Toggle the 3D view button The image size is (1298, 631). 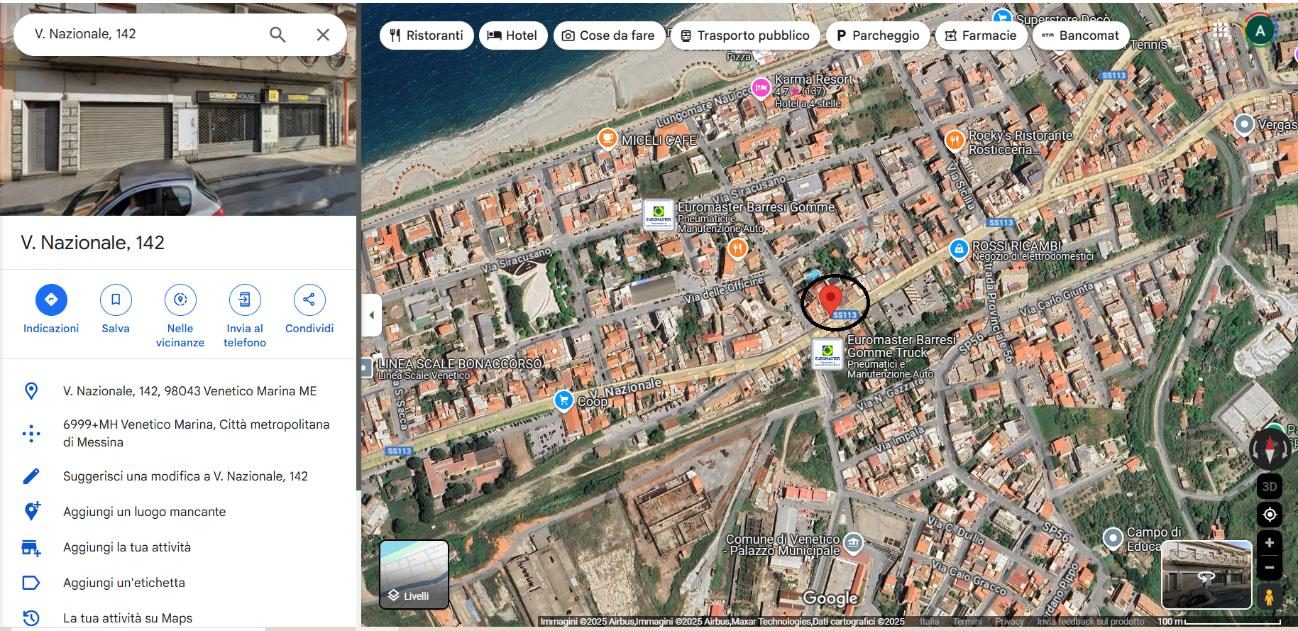coord(1270,487)
